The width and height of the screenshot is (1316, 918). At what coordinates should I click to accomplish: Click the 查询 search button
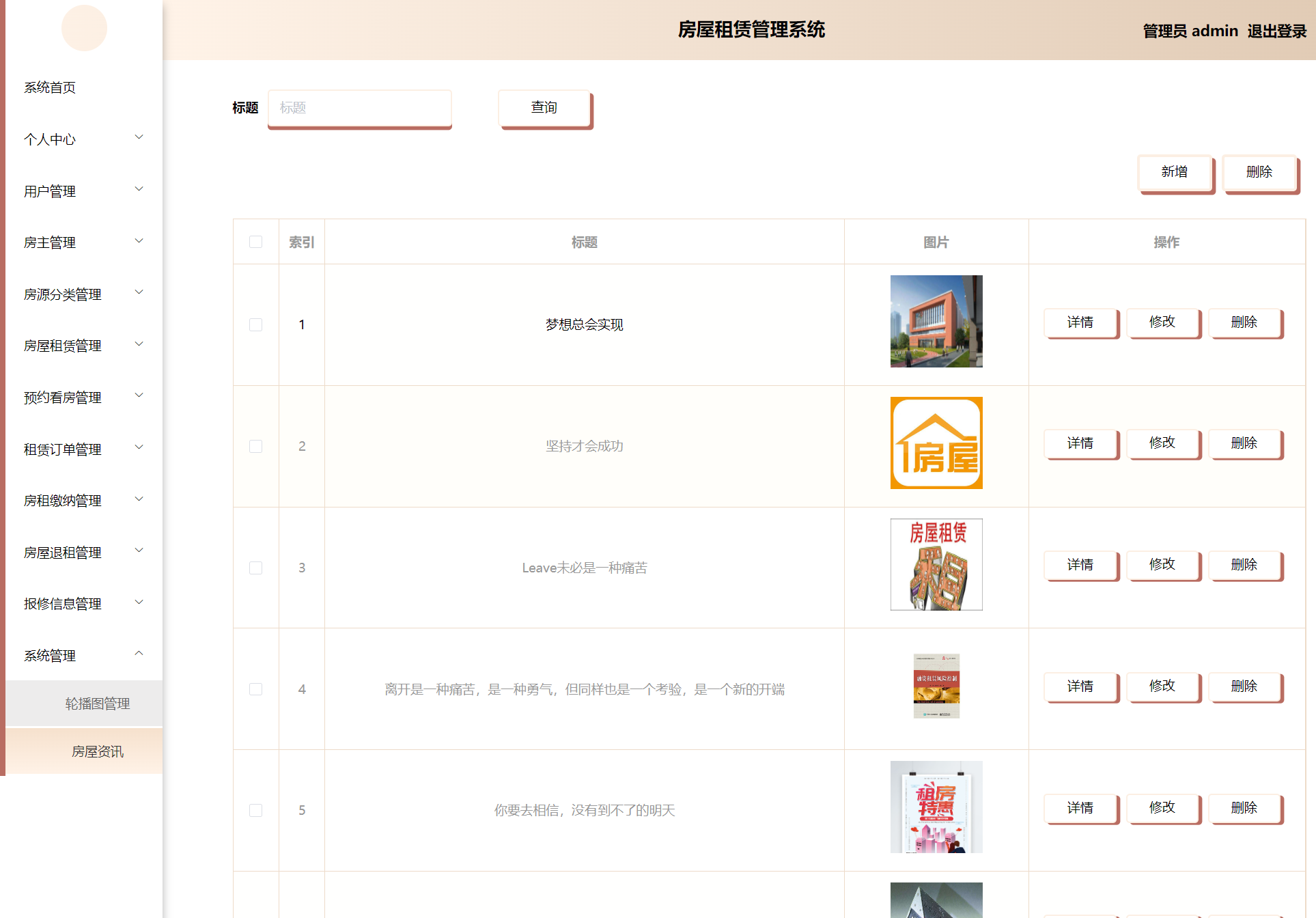point(544,107)
